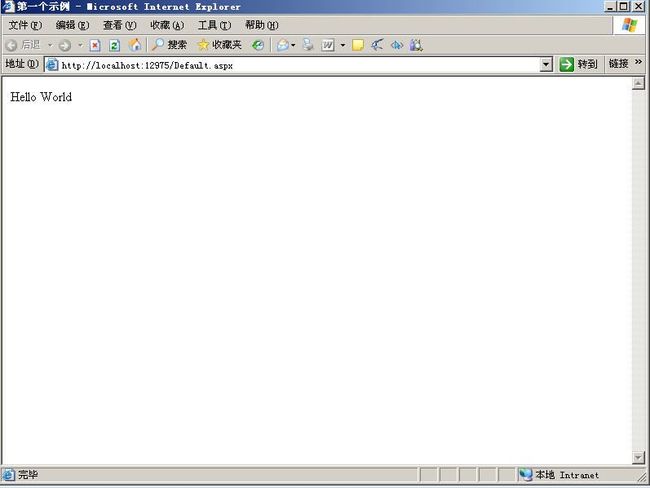The width and height of the screenshot is (650, 488).
Task: Open the Back button history dropdown arrow
Action: (x=50, y=45)
